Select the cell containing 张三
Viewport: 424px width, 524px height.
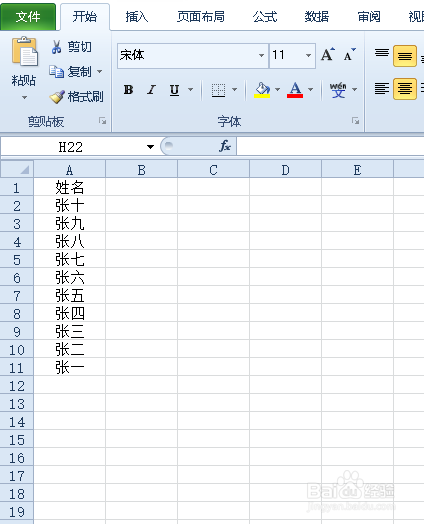pos(69,332)
